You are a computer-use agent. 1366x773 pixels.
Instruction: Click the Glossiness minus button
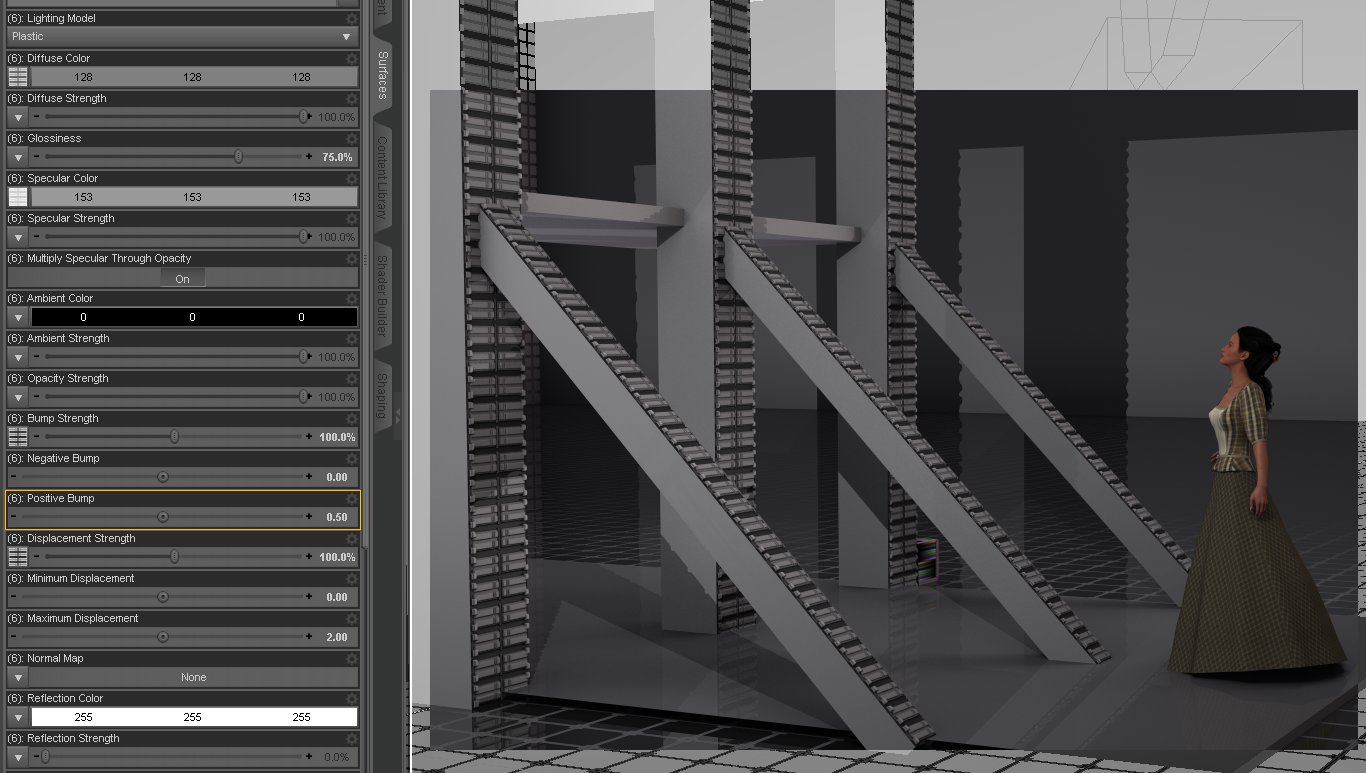(x=37, y=157)
